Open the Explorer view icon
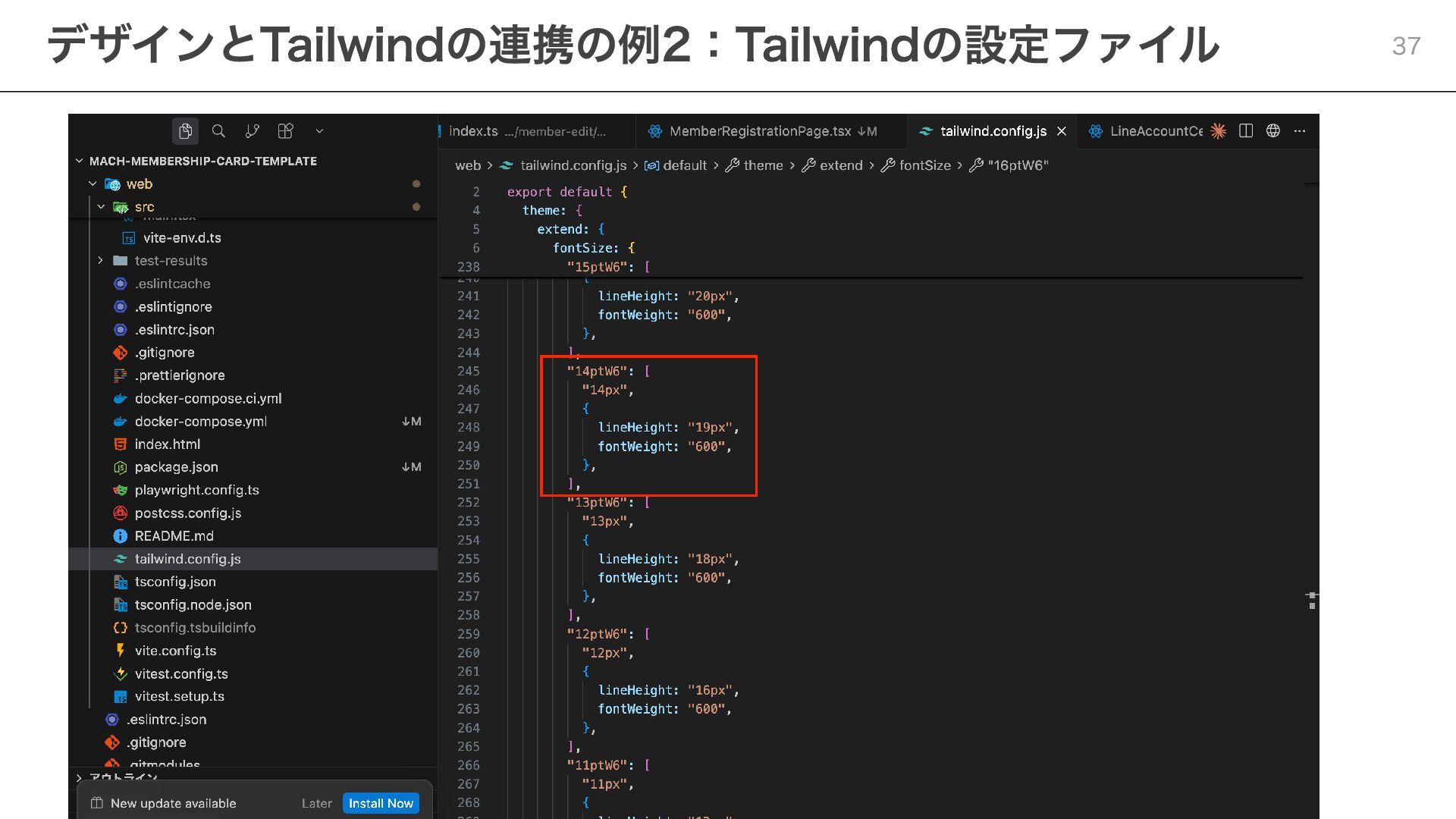Image resolution: width=1456 pixels, height=819 pixels. (x=185, y=131)
